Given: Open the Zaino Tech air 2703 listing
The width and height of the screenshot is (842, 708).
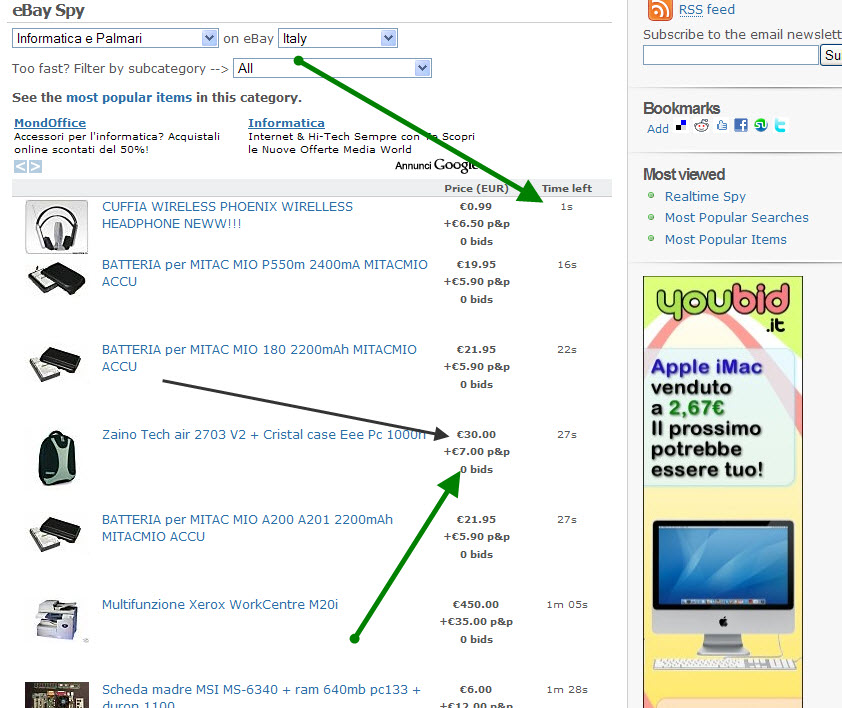Looking at the screenshot, I should (x=263, y=435).
